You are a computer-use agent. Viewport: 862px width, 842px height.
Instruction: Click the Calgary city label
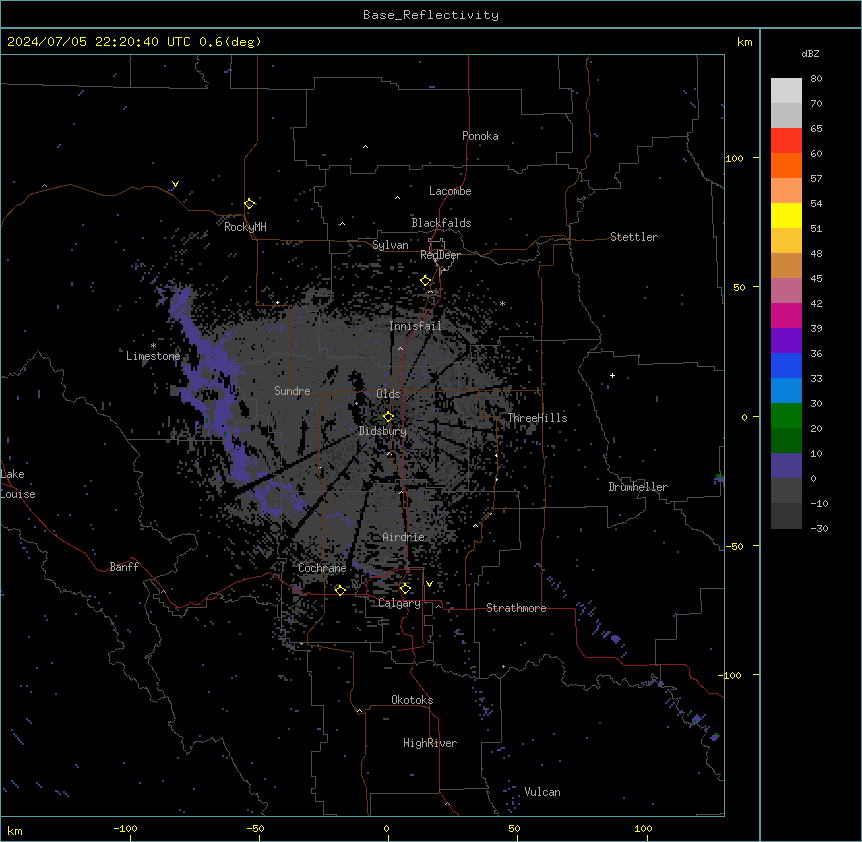point(399,603)
